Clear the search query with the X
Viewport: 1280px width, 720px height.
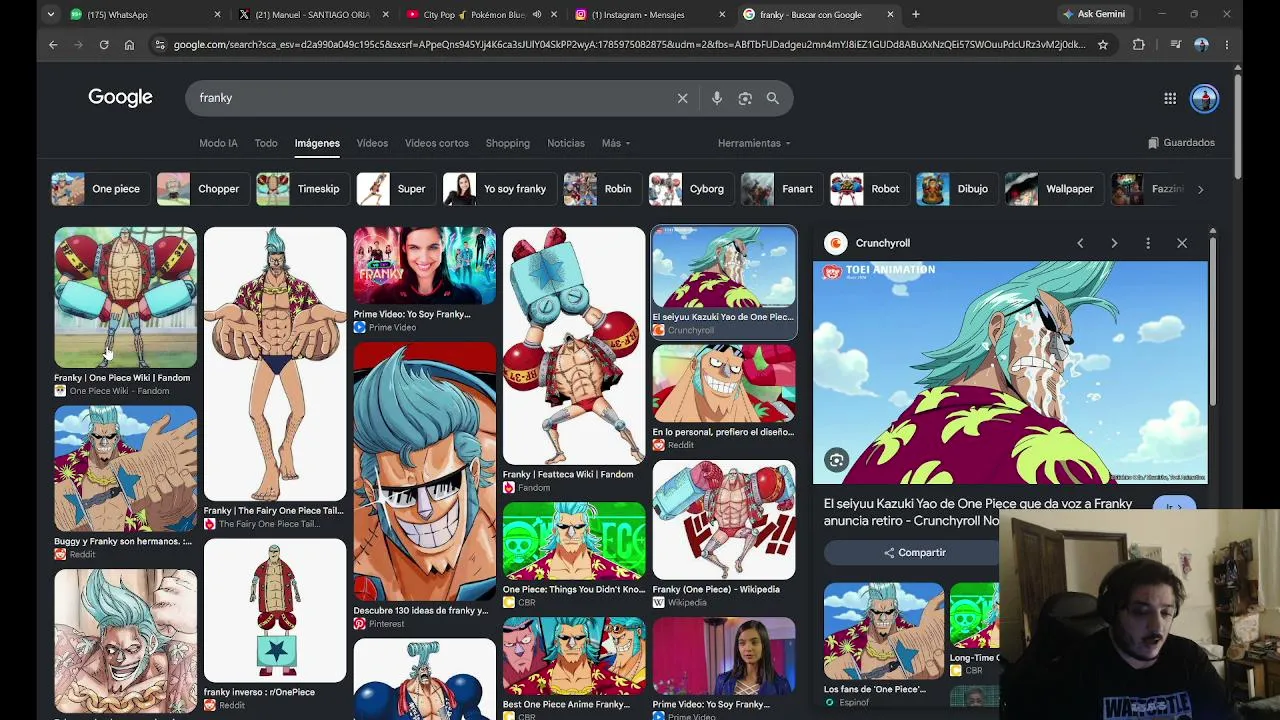click(683, 98)
